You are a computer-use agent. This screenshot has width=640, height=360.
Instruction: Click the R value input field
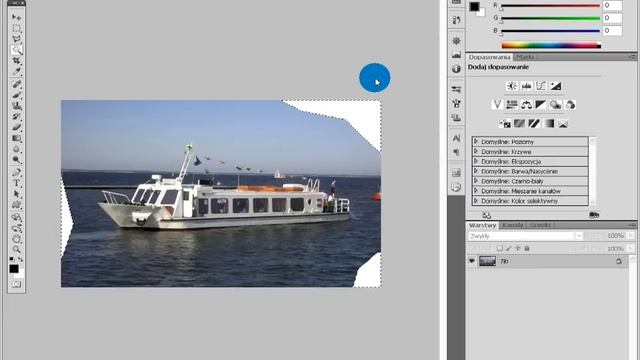click(x=612, y=5)
